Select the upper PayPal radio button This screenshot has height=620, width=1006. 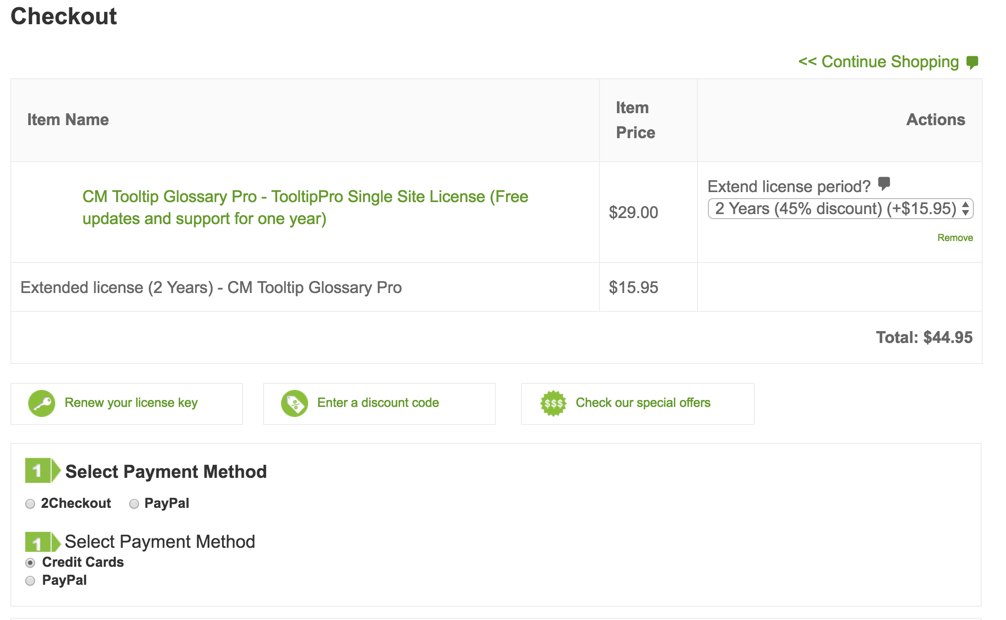[134, 504]
